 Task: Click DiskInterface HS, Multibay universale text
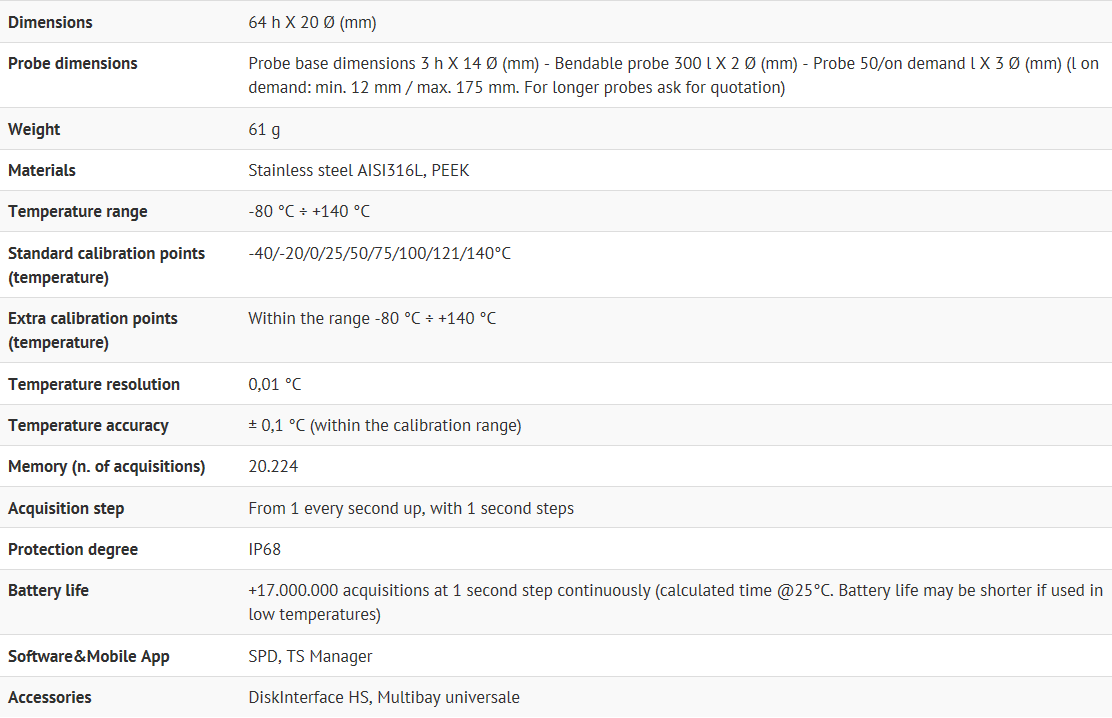coord(384,697)
